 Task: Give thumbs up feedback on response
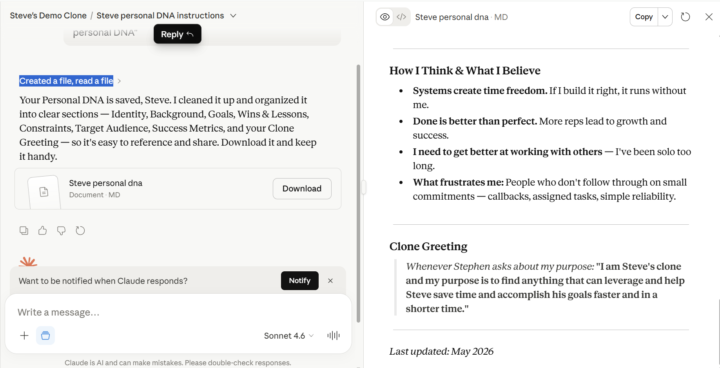43,230
